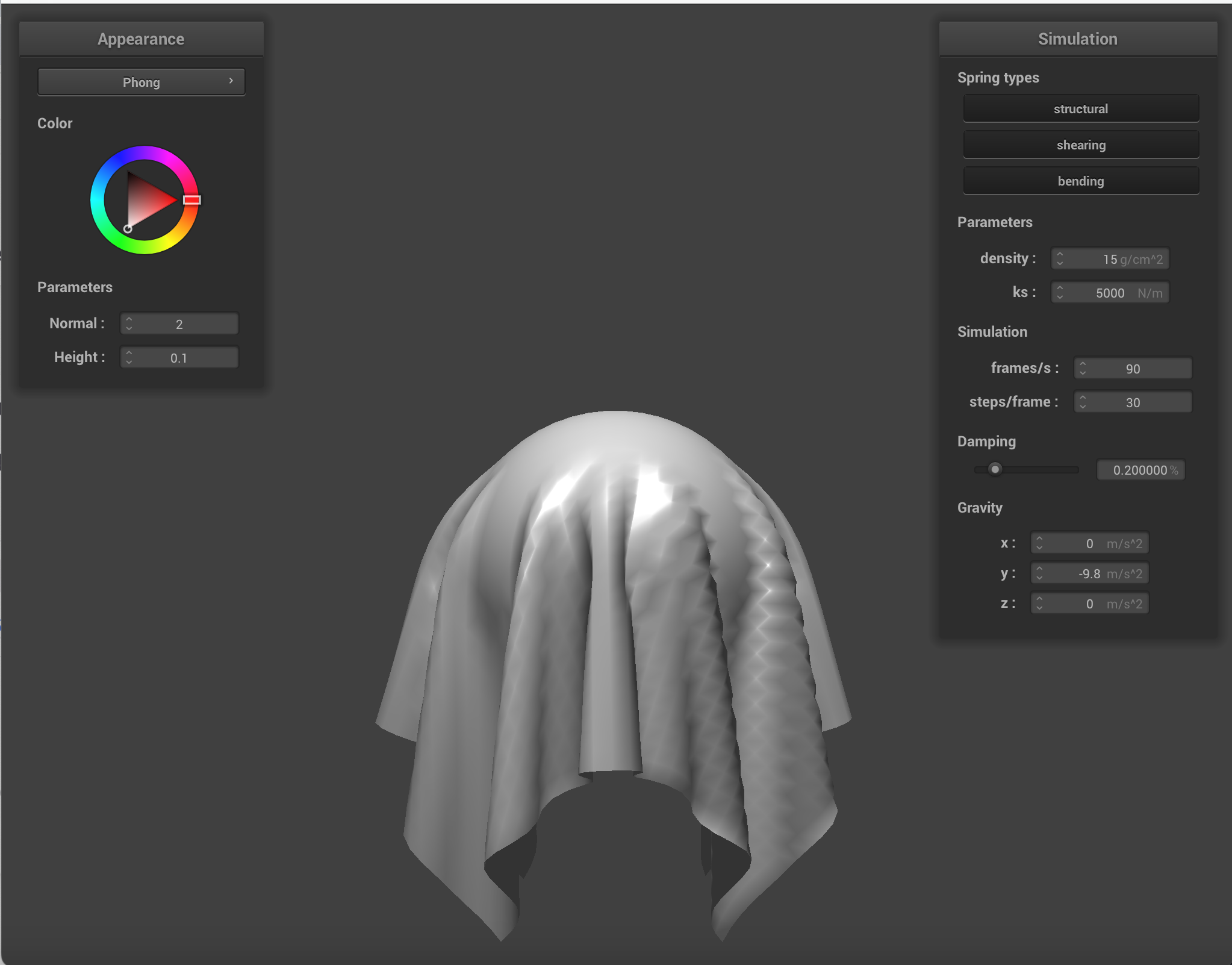
Task: Click the Simulation panel title bar
Action: pyautogui.click(x=1077, y=39)
